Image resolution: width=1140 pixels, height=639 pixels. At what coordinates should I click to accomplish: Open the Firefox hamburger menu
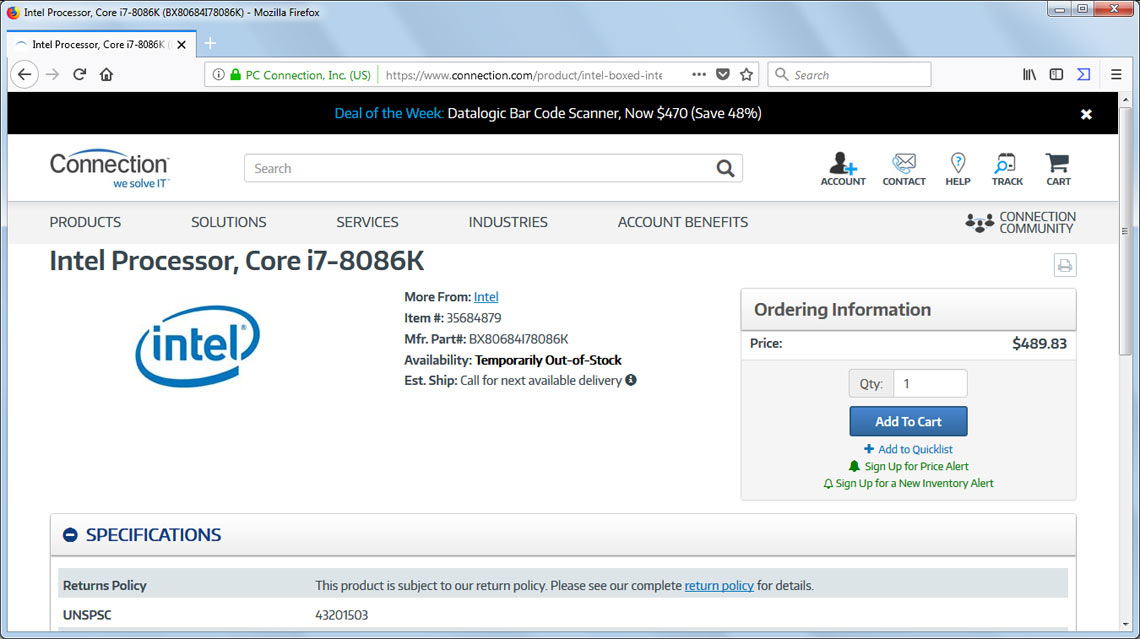point(1116,74)
